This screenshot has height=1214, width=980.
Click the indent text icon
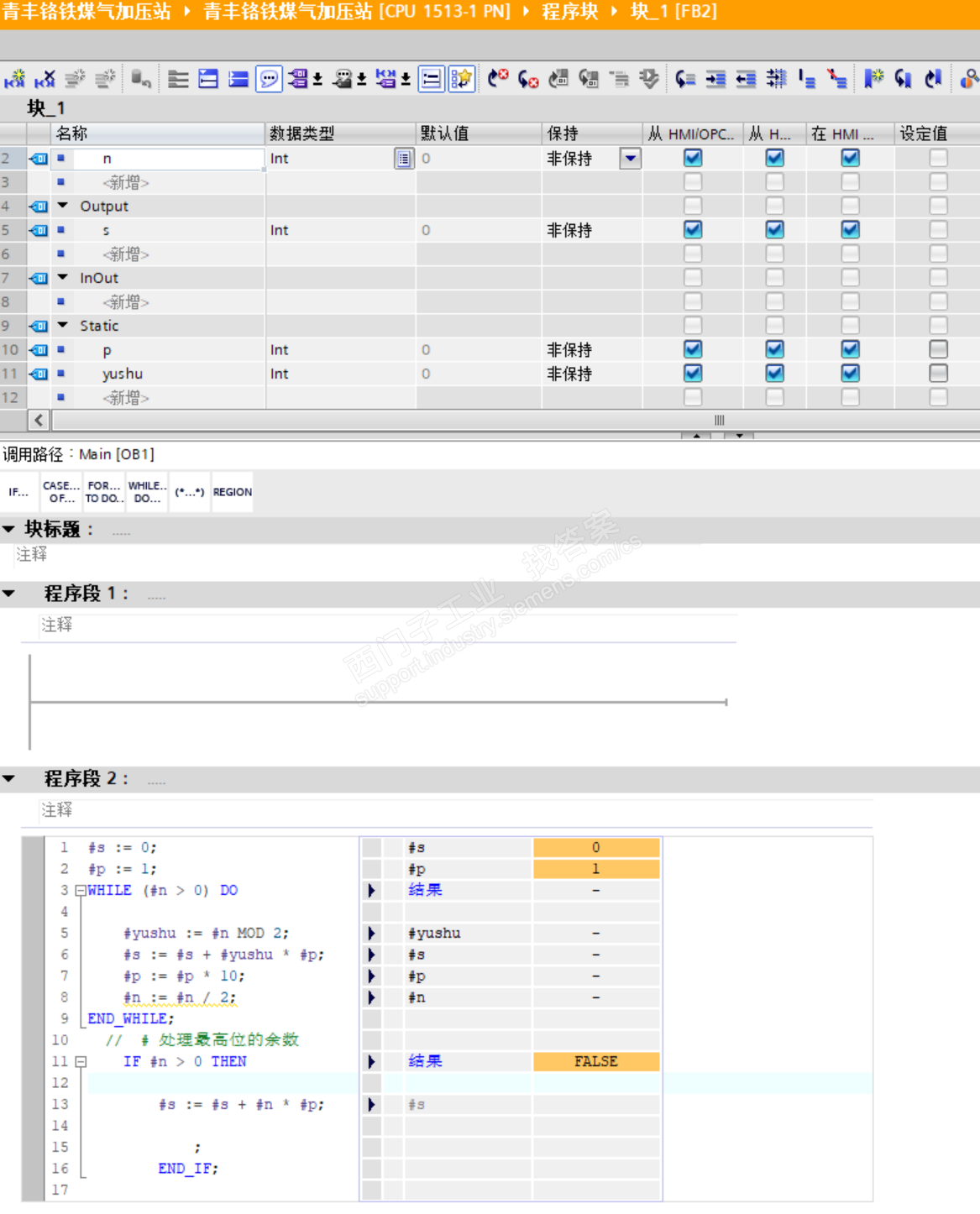tap(715, 79)
